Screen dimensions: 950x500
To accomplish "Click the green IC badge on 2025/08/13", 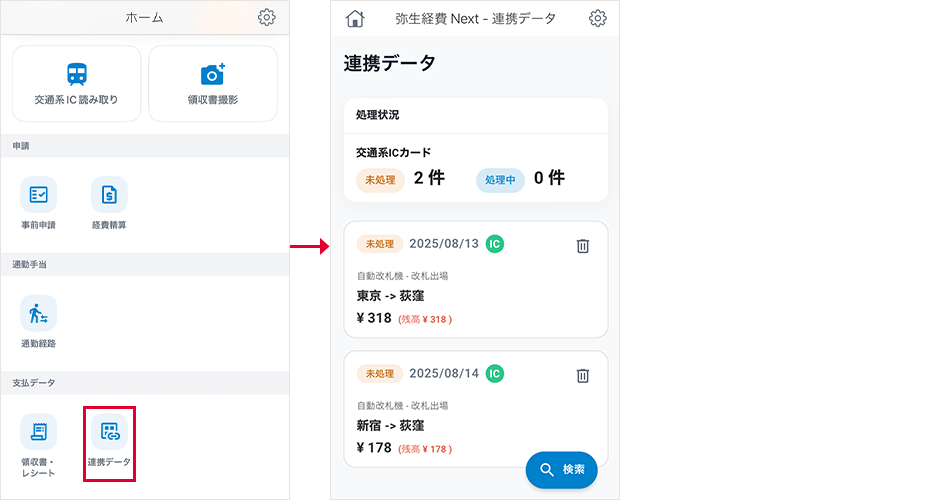I will pos(495,244).
